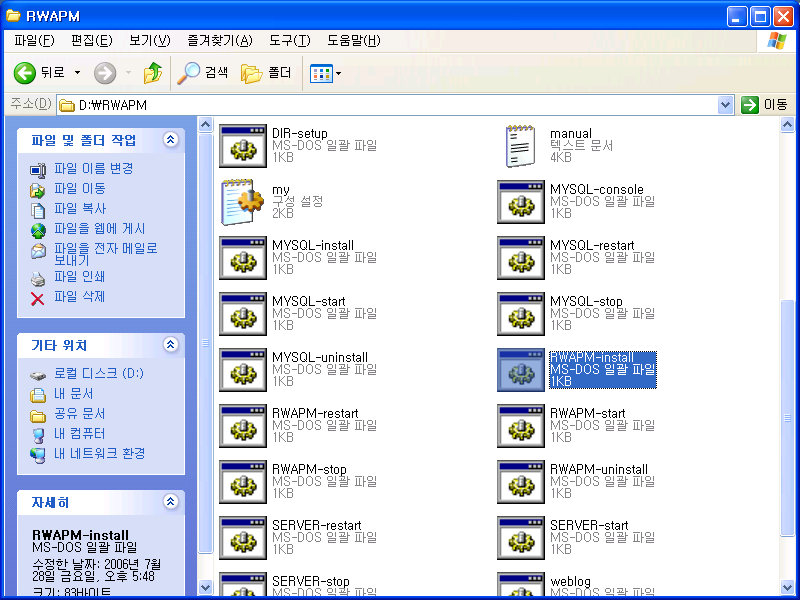Open the DIR-setup batch file icon
800x600 pixels.
tap(243, 146)
